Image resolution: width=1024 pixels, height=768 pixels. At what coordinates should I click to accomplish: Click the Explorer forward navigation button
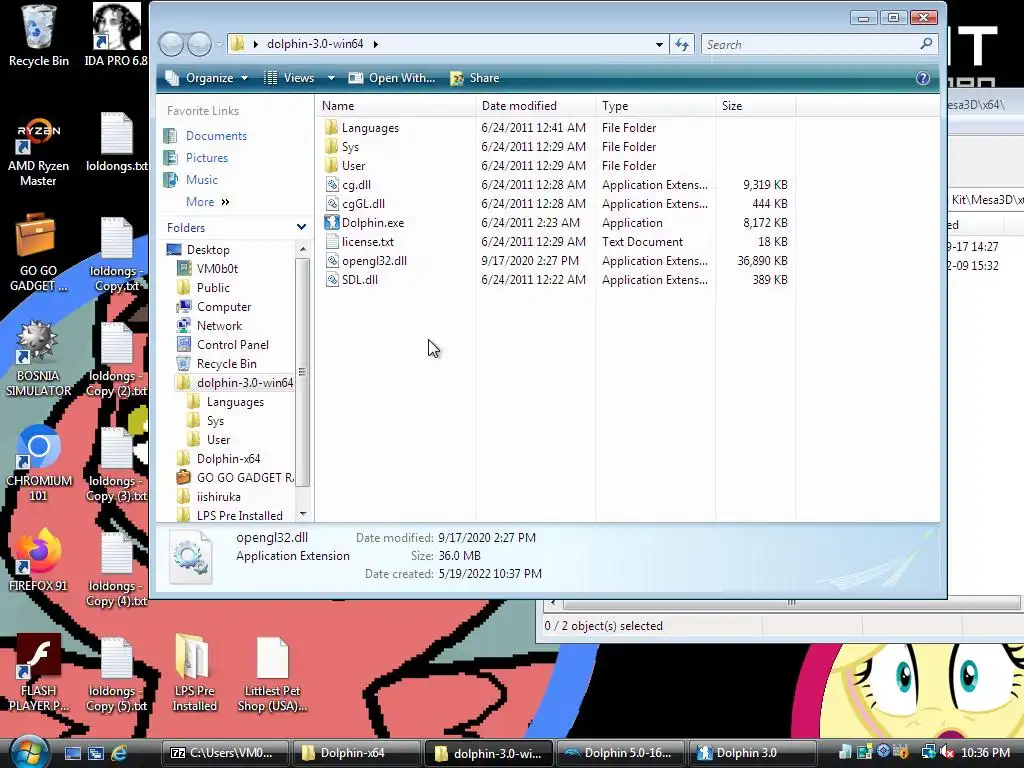(199, 44)
